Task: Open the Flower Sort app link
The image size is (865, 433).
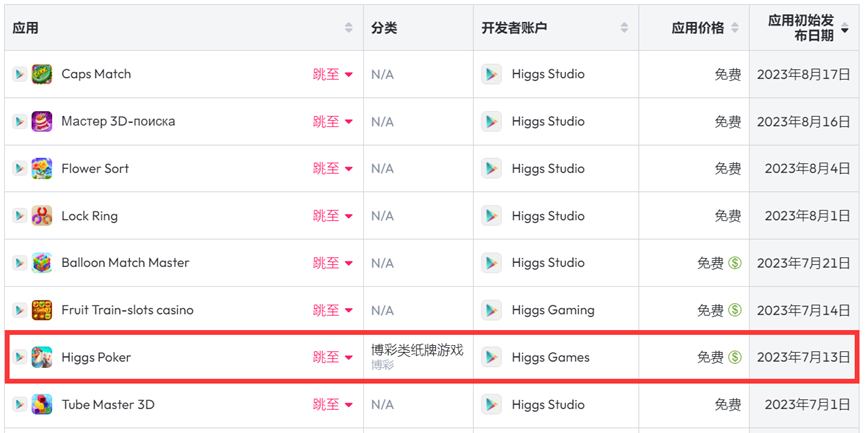Action: [x=95, y=169]
